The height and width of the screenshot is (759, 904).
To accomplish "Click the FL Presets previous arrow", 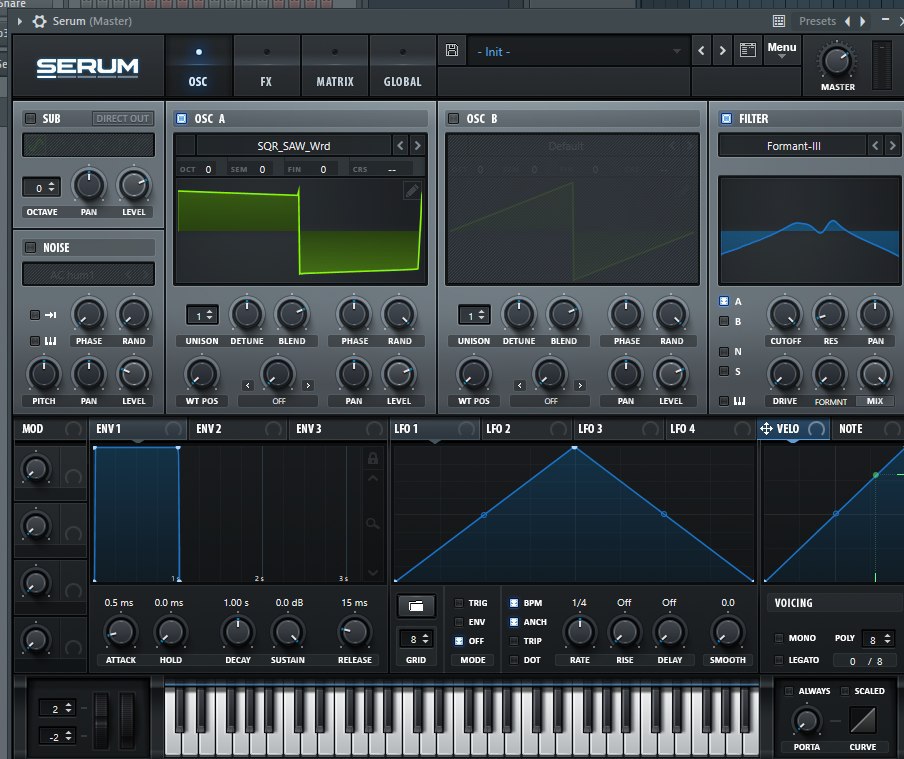I will 847,21.
